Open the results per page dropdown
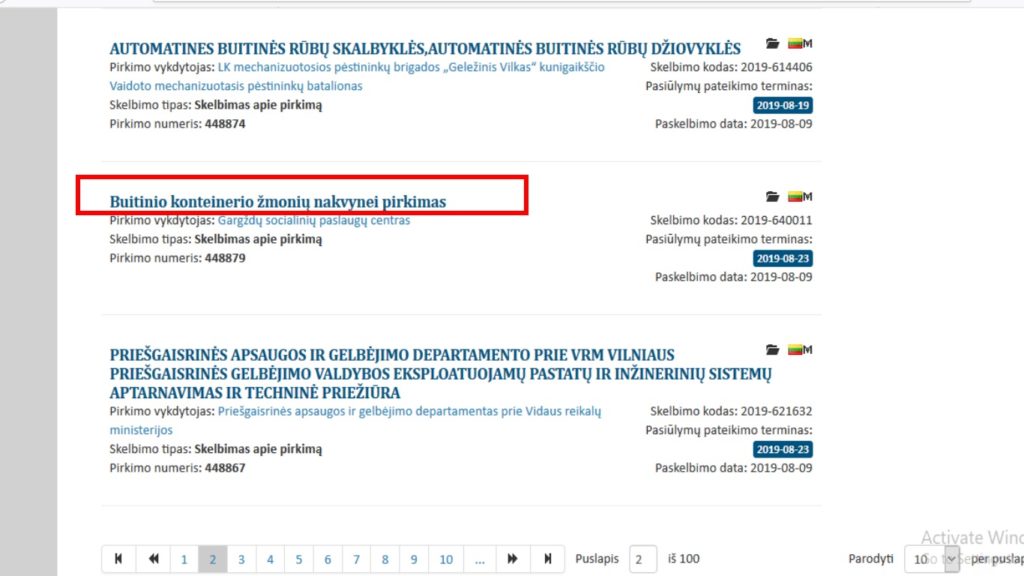Image resolution: width=1024 pixels, height=576 pixels. pos(931,559)
